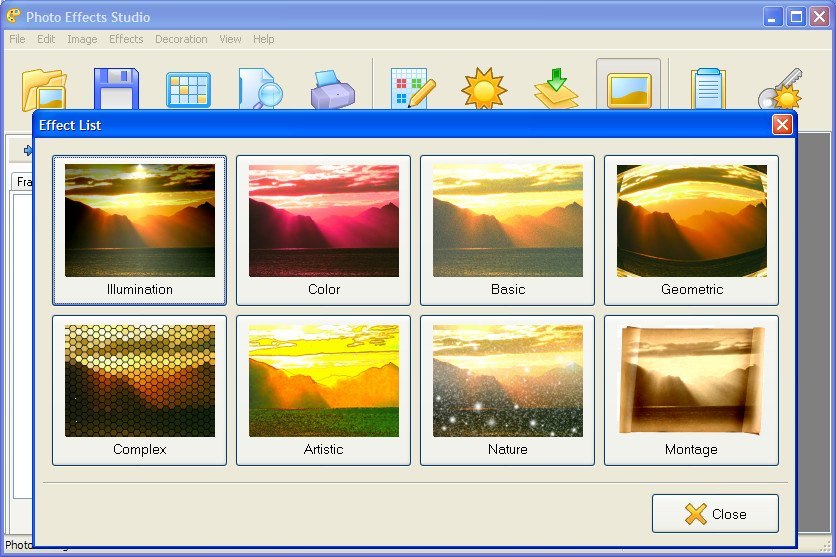Click the sun effects toolbar icon
836x557 pixels.
click(x=484, y=88)
